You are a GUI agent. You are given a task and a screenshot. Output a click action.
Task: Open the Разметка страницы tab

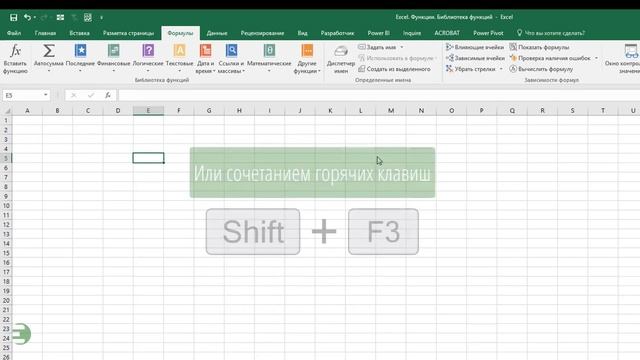128,33
